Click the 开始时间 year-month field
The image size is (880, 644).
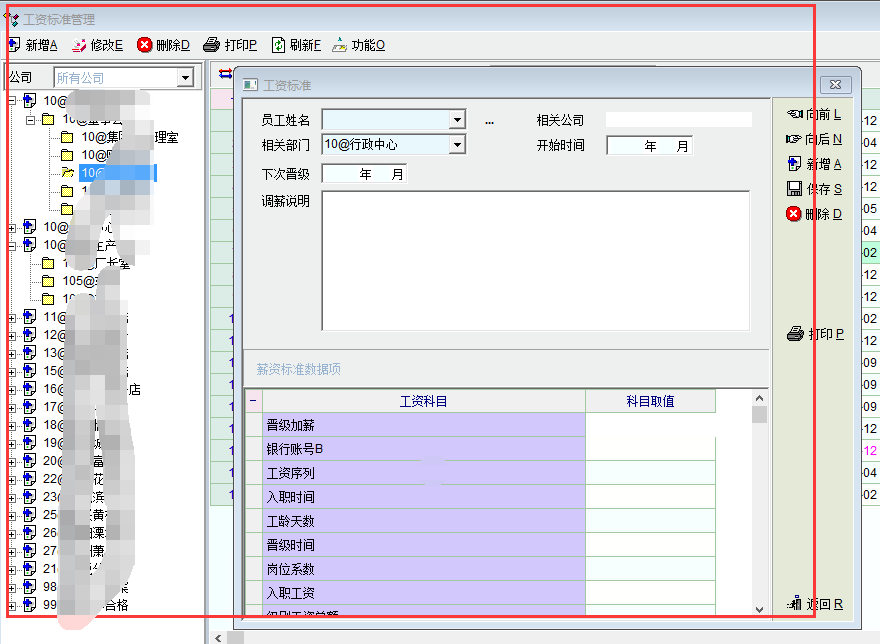(649, 146)
